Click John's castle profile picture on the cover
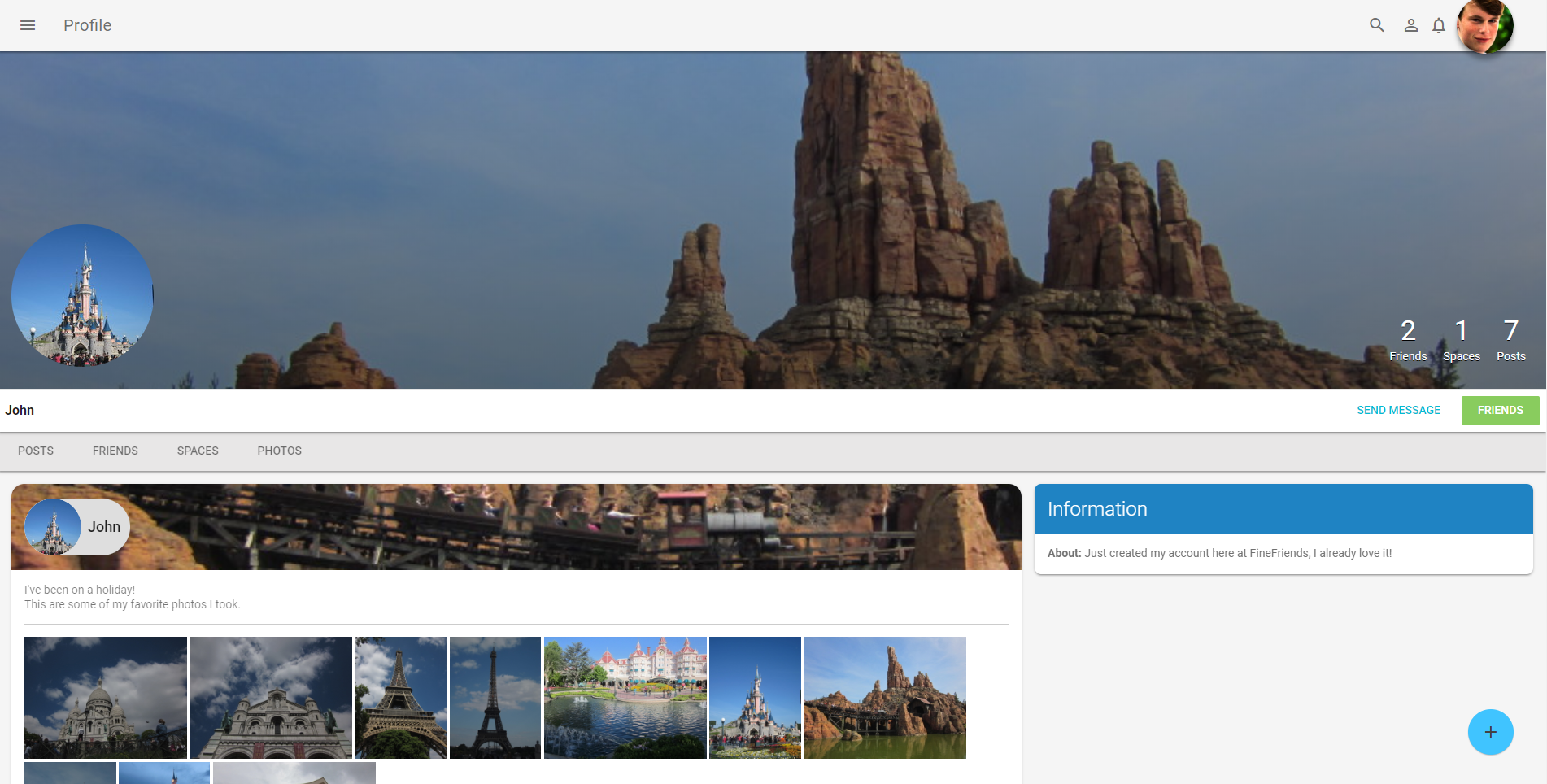The width and height of the screenshot is (1547, 784). pos(82,295)
